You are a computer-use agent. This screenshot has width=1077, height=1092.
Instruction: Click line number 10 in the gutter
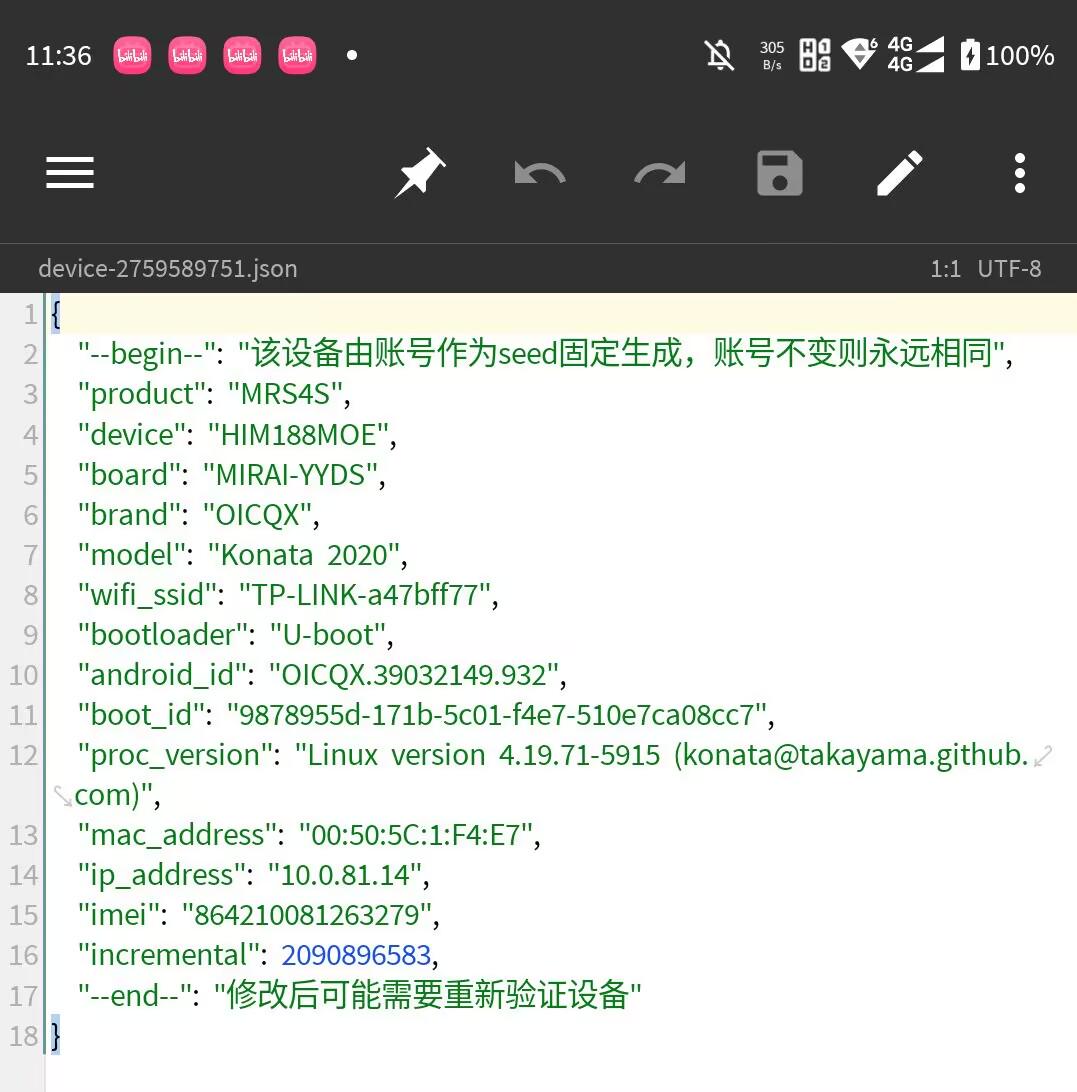22,674
